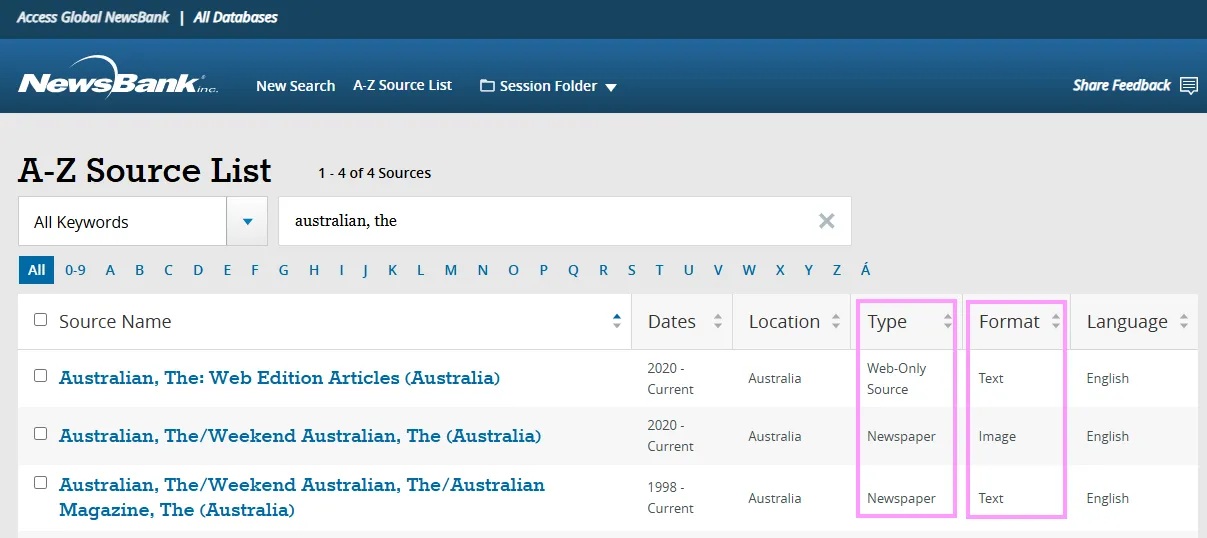Viewport: 1207px width, 538px height.
Task: Open the Australian Magazine, The (Australia) source
Action: point(302,497)
